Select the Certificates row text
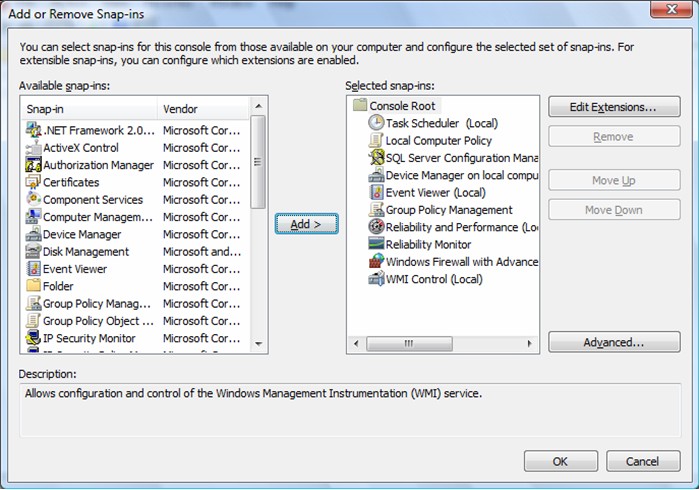Image resolution: width=700 pixels, height=490 pixels. [71, 183]
